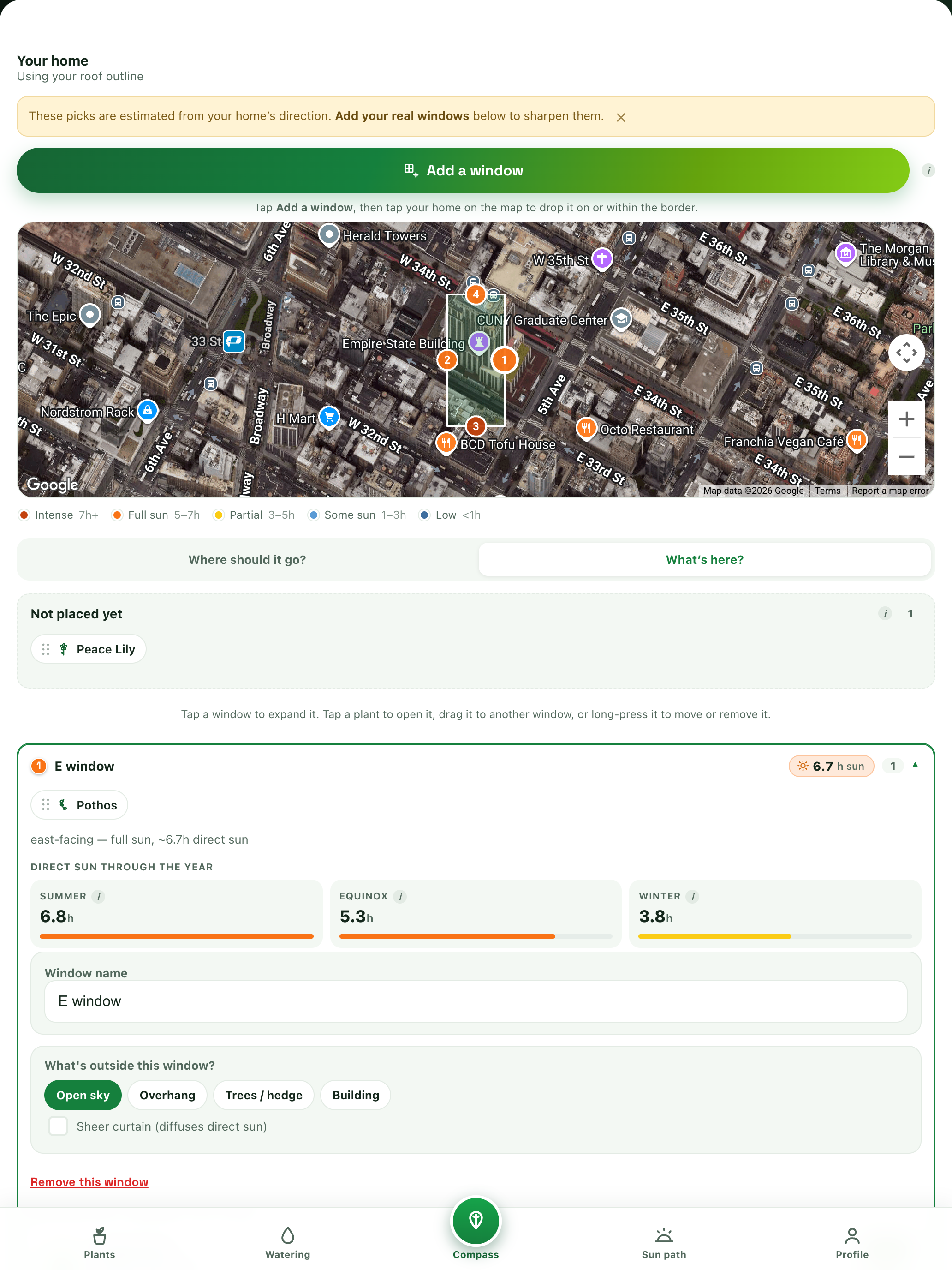Grab the Peace Lily drag handle
The height and width of the screenshot is (1270, 952).
tap(46, 649)
